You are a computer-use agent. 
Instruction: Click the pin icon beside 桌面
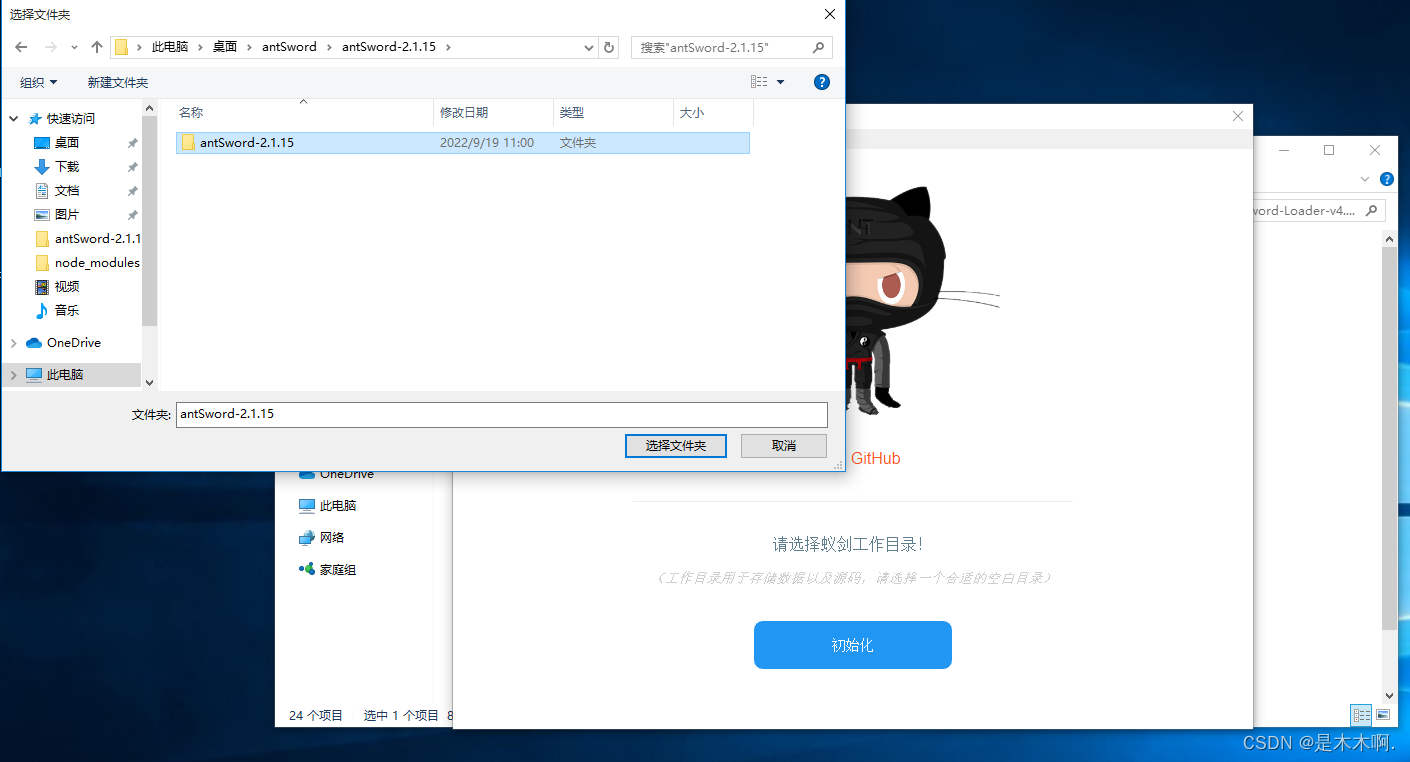(132, 143)
